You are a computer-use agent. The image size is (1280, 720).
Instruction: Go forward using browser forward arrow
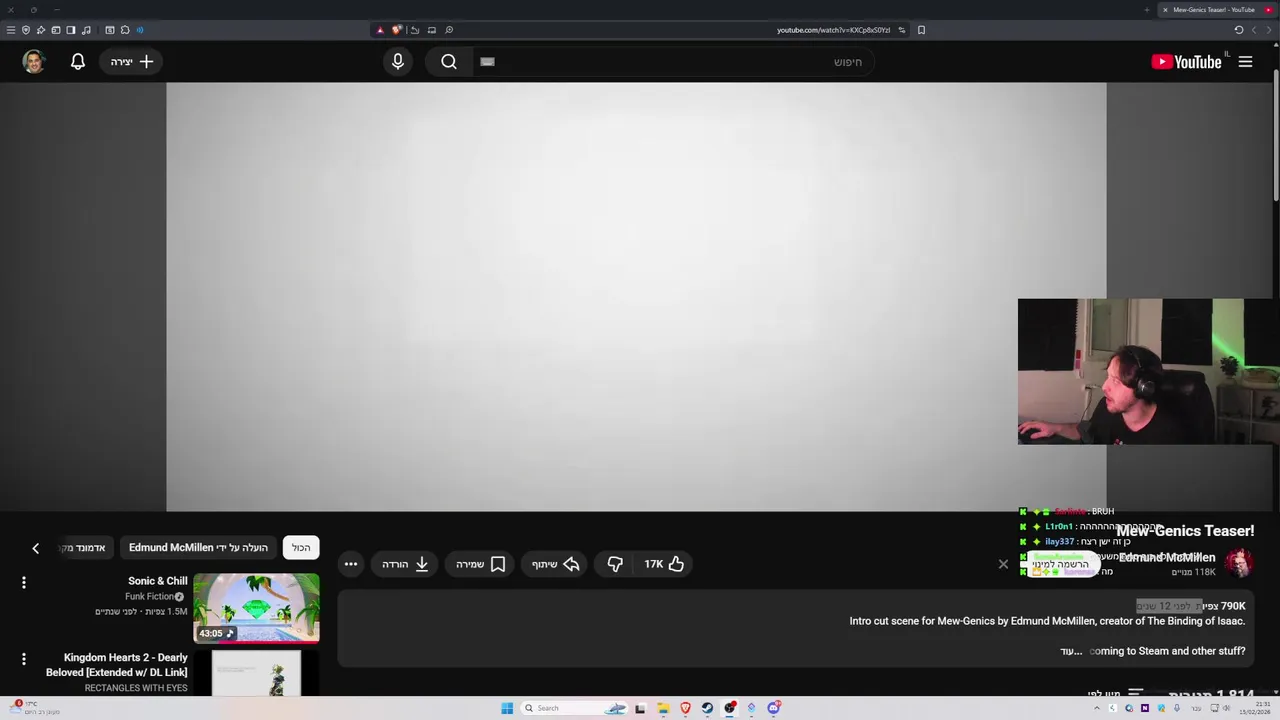coord(1254,30)
